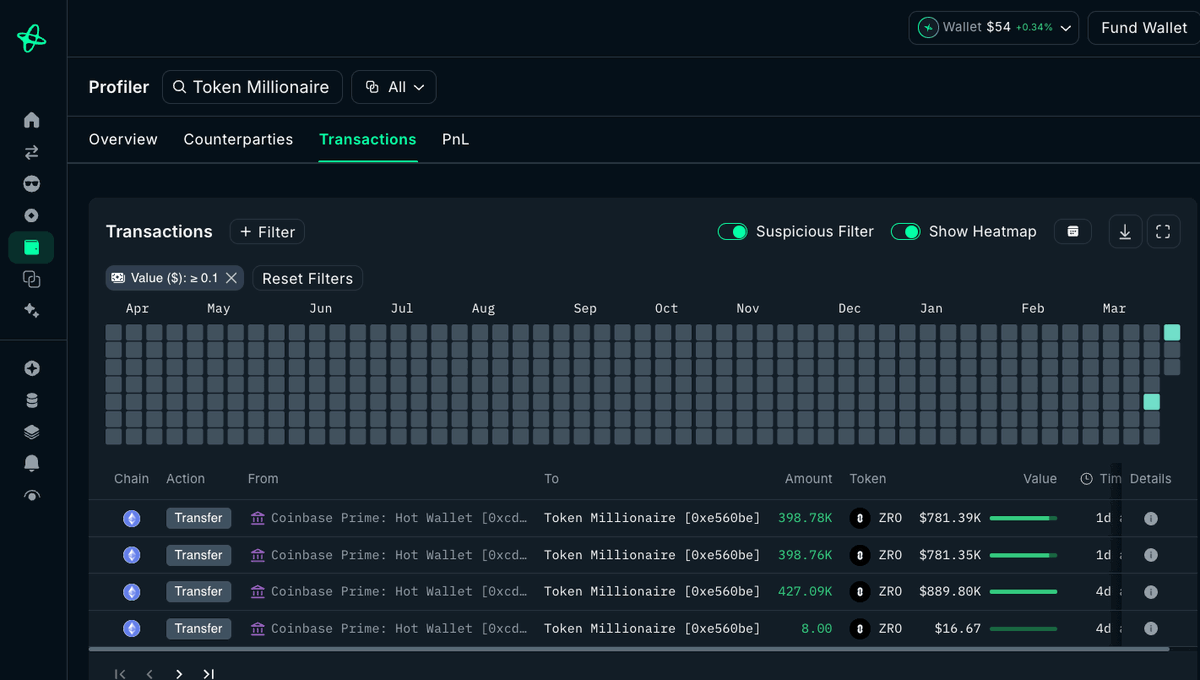This screenshot has width=1200, height=680.
Task: Click the value bar in $781.39K row
Action: [1023, 518]
